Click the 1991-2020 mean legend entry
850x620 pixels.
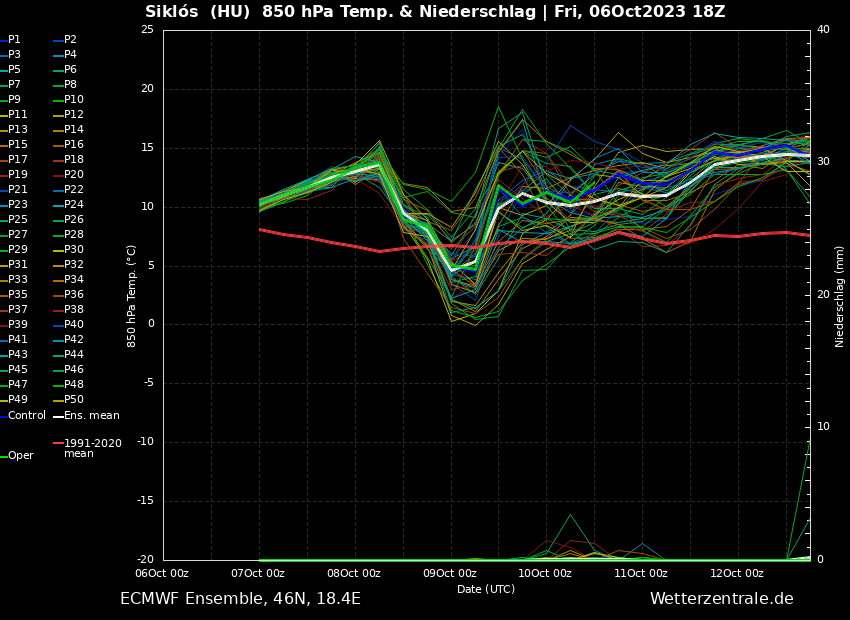click(92, 448)
